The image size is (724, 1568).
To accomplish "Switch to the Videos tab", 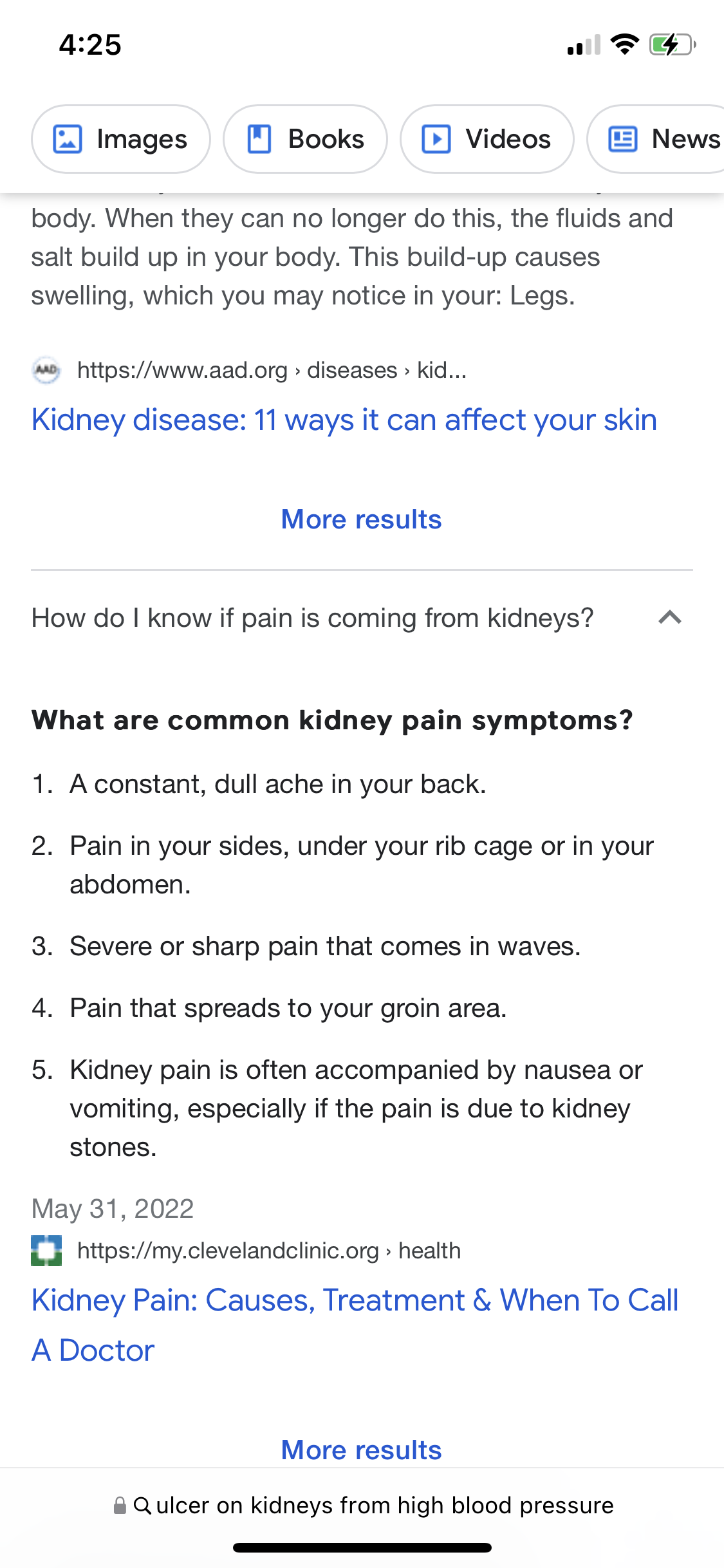I will [487, 139].
